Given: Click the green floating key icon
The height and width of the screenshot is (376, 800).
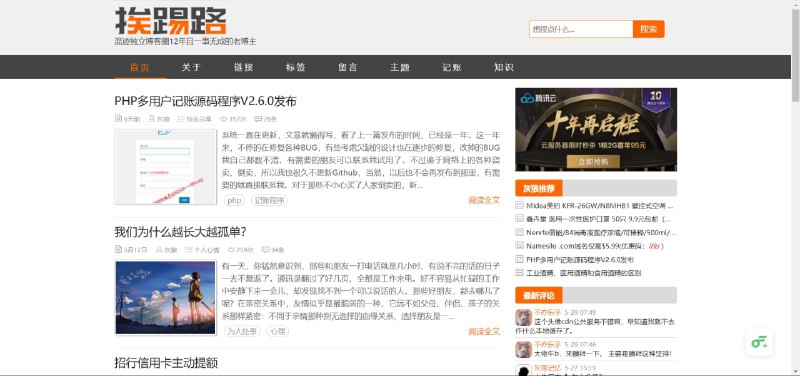Looking at the screenshot, I should (759, 342).
